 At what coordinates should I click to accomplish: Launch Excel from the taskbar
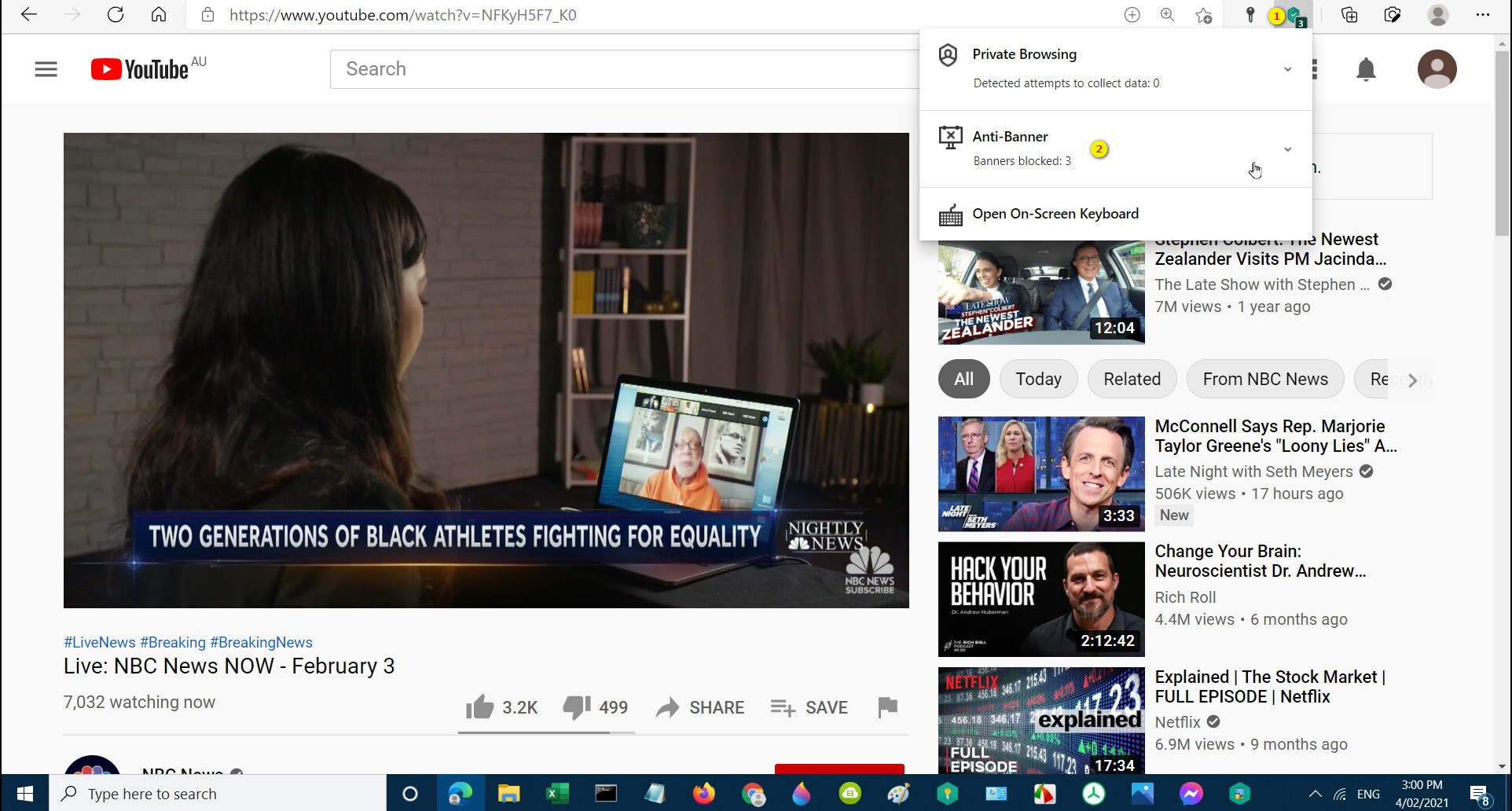click(x=557, y=794)
